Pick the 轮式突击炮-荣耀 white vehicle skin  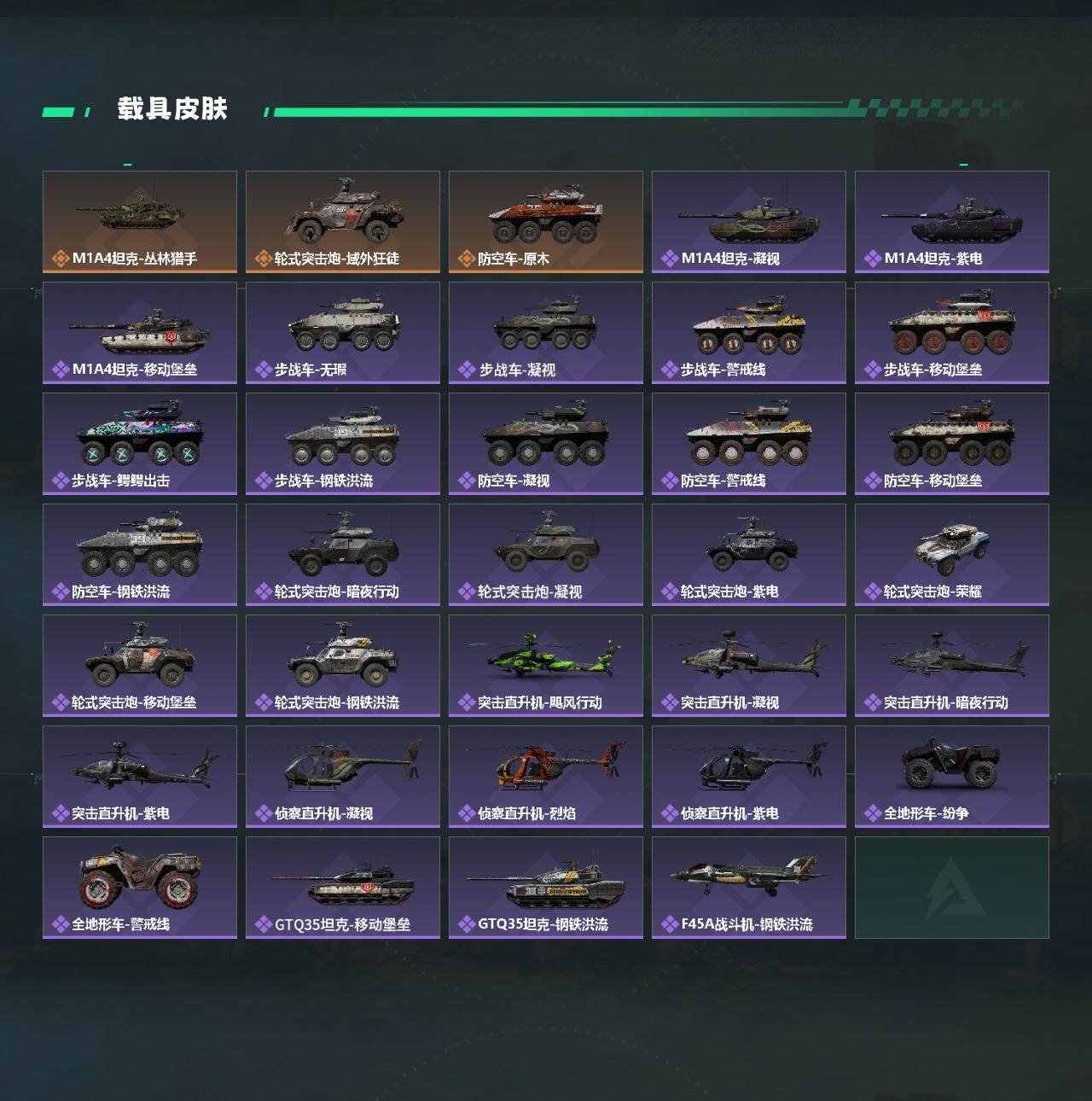[952, 555]
